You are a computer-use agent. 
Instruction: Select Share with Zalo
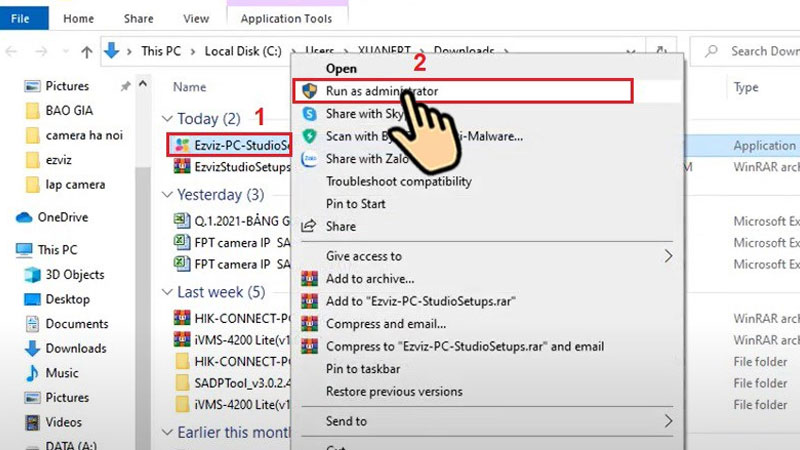coord(367,159)
